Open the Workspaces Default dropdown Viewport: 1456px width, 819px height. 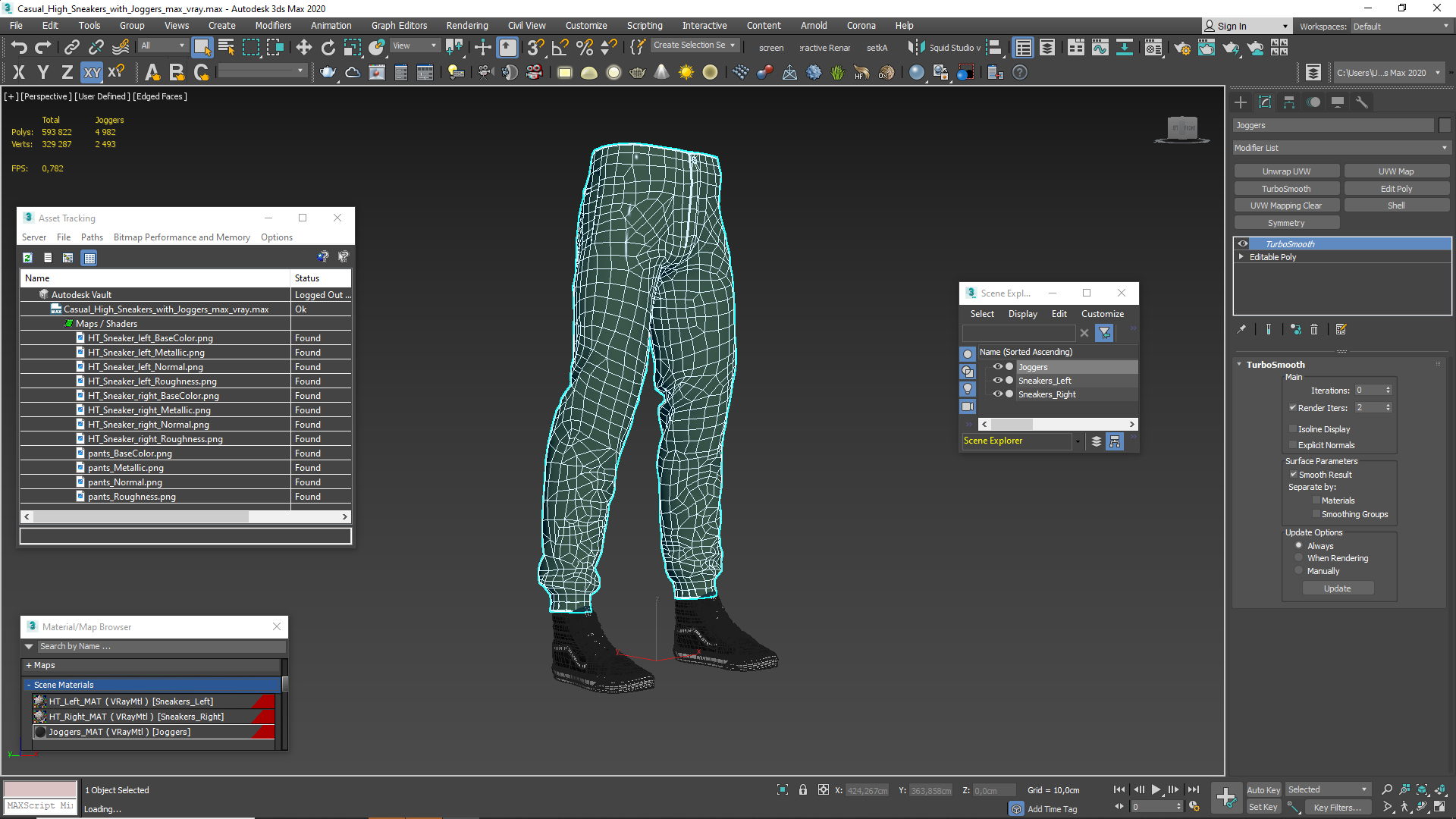1400,27
